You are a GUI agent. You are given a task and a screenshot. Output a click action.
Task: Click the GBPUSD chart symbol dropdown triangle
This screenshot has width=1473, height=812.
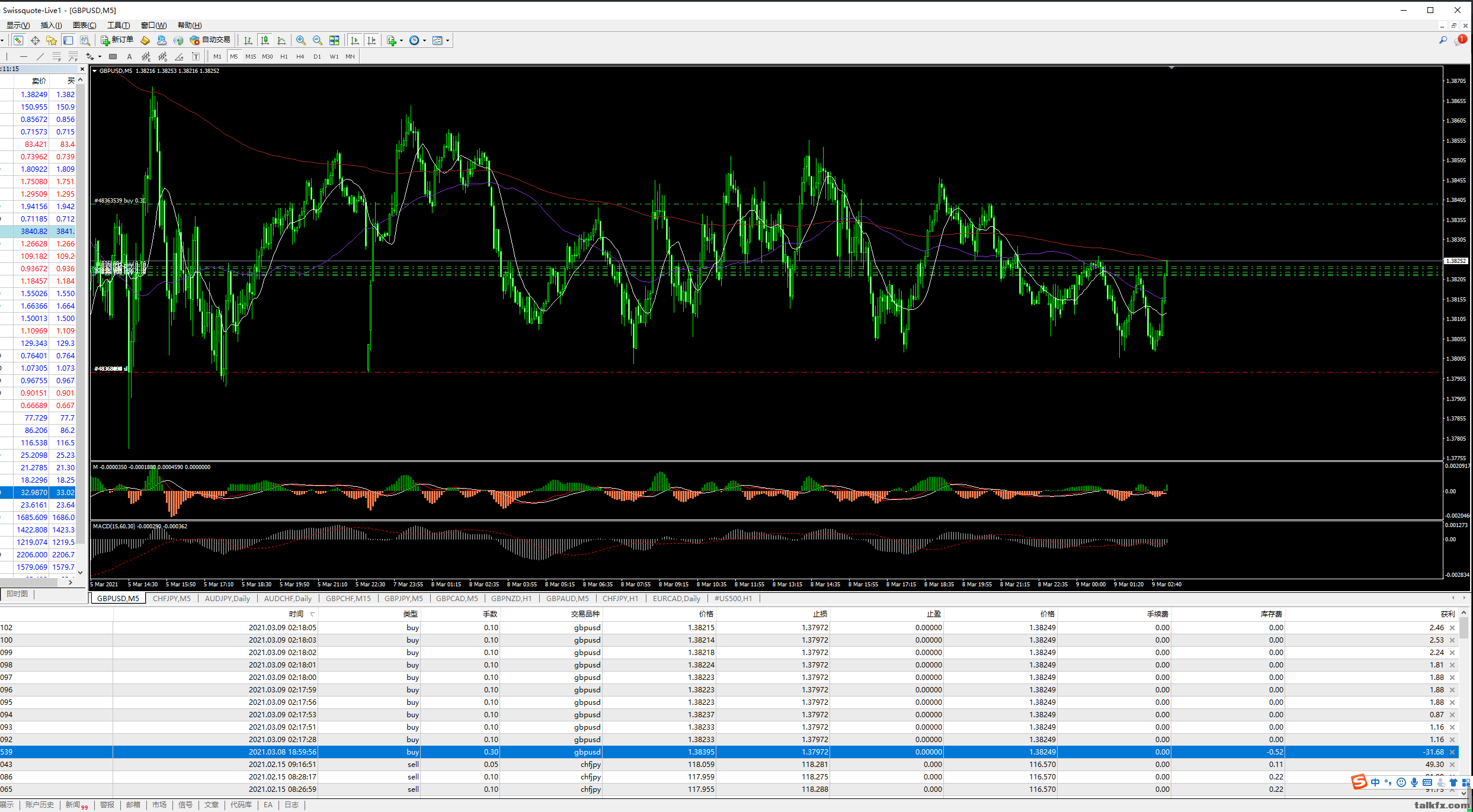[94, 70]
